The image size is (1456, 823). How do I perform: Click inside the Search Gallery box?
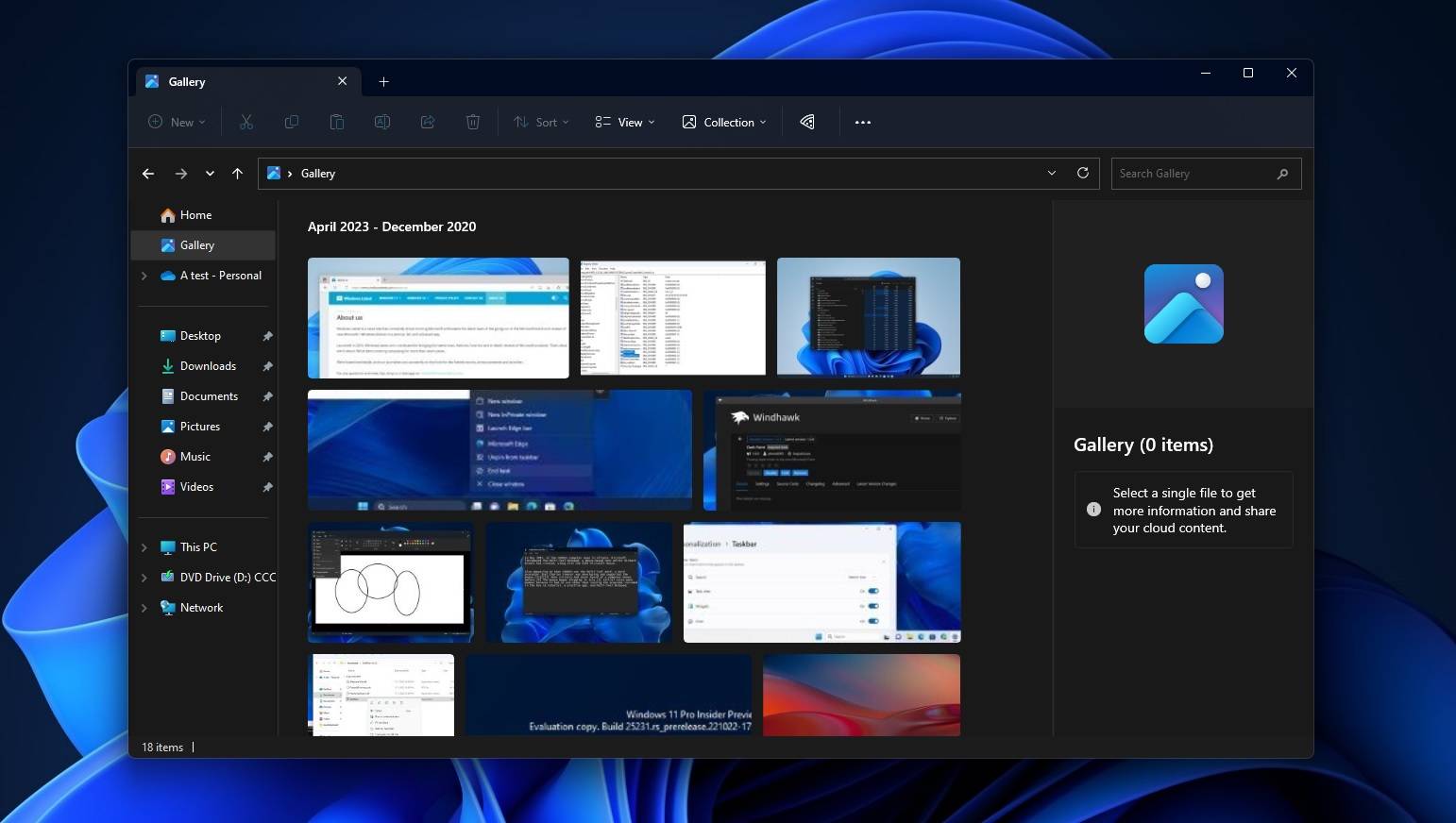pyautogui.click(x=1190, y=173)
